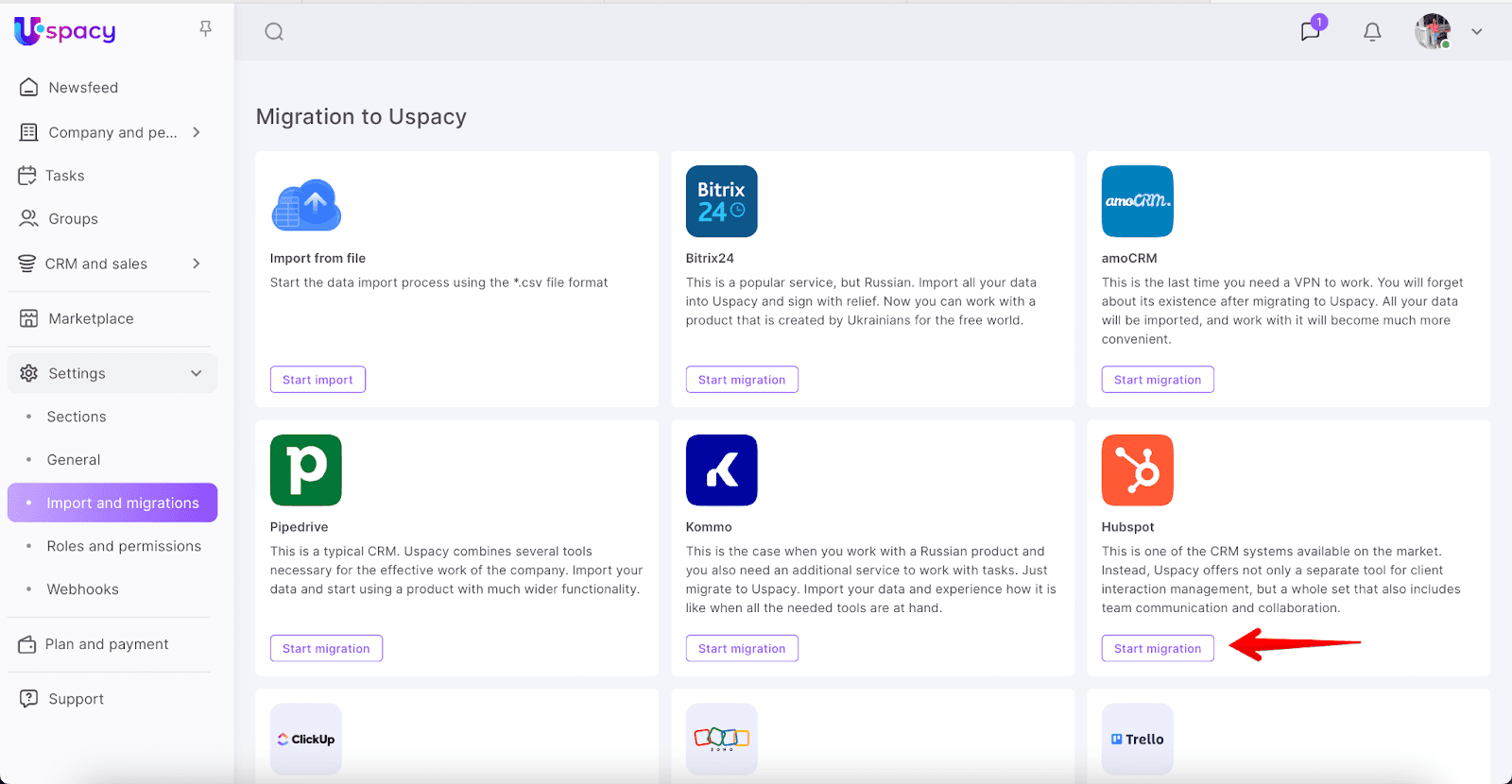Open user profile dropdown arrow
This screenshot has height=784, width=1512.
coord(1476,32)
